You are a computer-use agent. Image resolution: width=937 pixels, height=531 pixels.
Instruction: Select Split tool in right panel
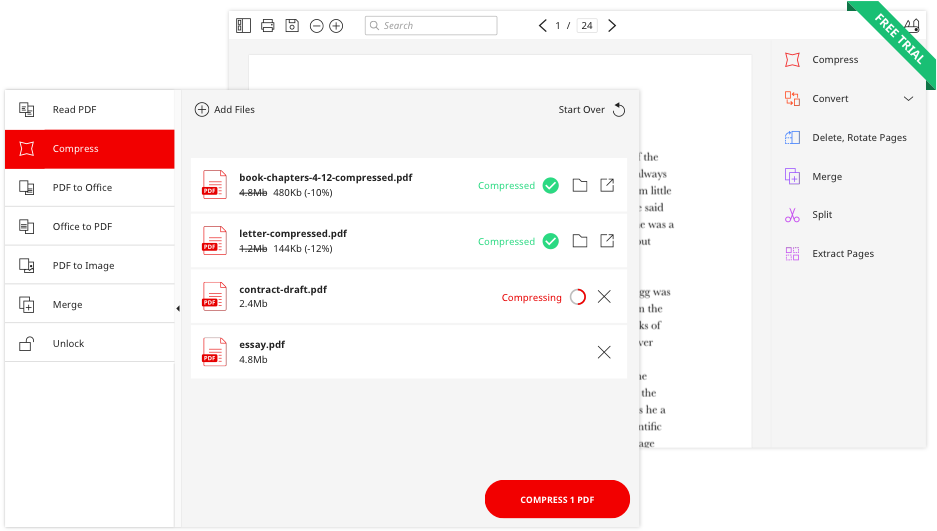click(821, 215)
